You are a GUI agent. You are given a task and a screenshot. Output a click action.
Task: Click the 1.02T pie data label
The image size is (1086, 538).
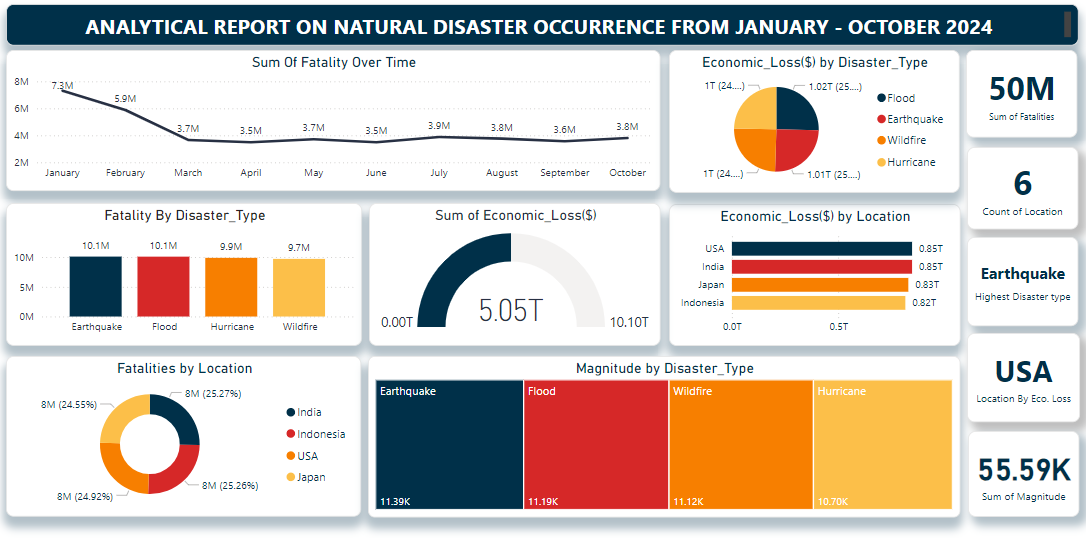tap(835, 87)
